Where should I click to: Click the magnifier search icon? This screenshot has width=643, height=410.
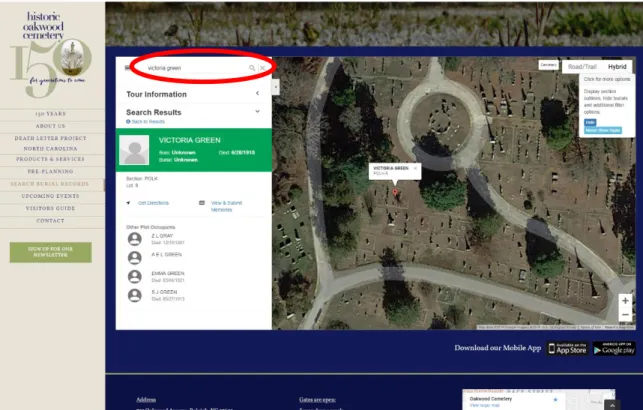pyautogui.click(x=252, y=68)
